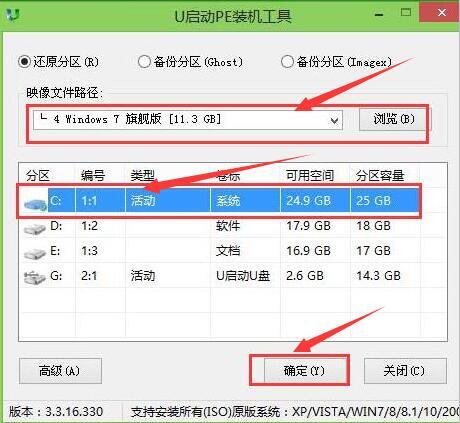
Task: Click the 浏览(B) browse button
Action: click(x=394, y=119)
